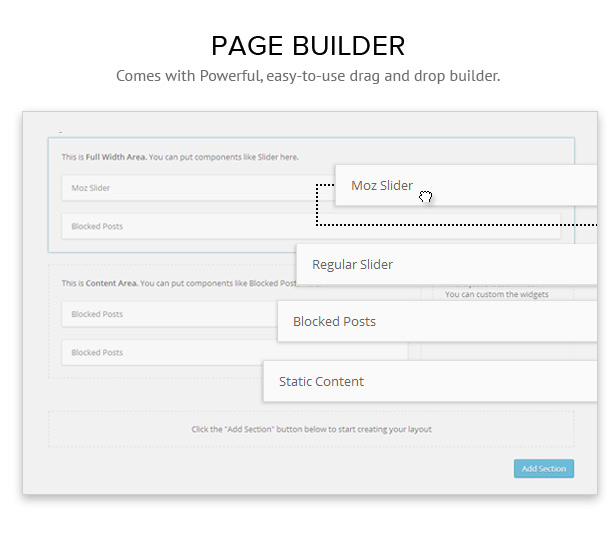Select the Static Content component card
616x536 pixels.
430,381
